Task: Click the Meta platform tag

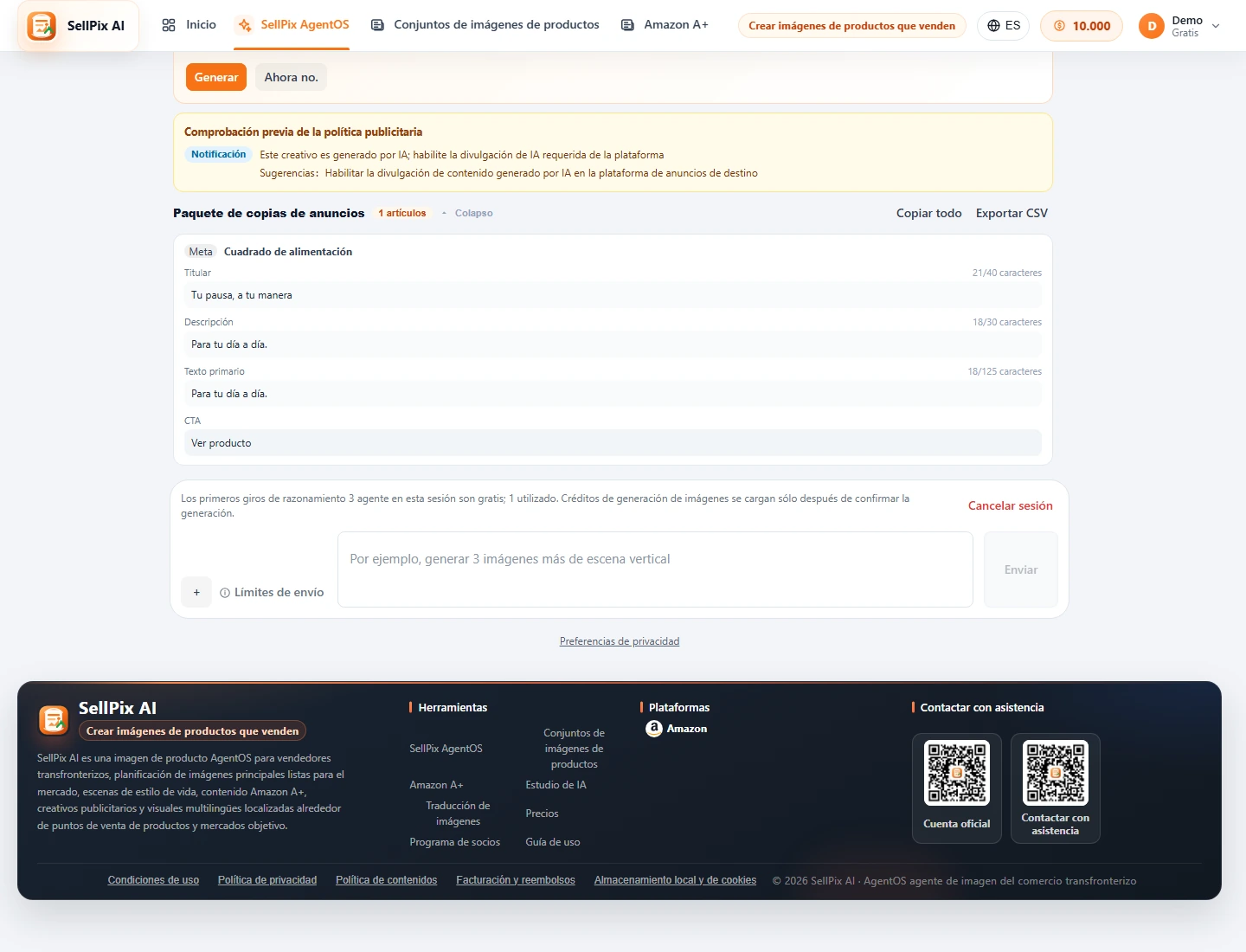Action: click(x=201, y=252)
